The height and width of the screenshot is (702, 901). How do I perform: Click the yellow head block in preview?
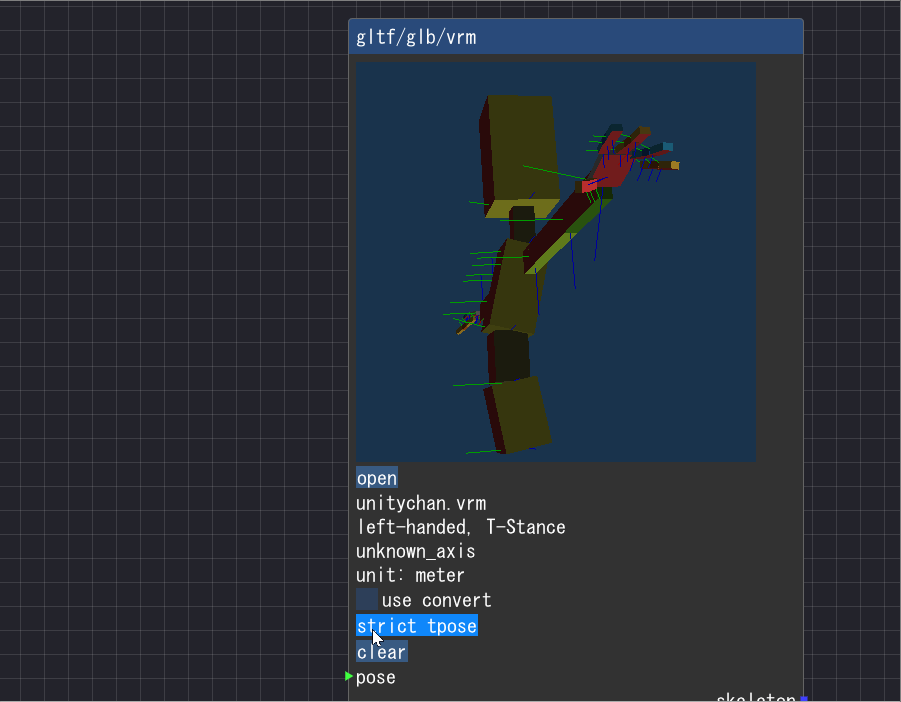tap(519, 154)
